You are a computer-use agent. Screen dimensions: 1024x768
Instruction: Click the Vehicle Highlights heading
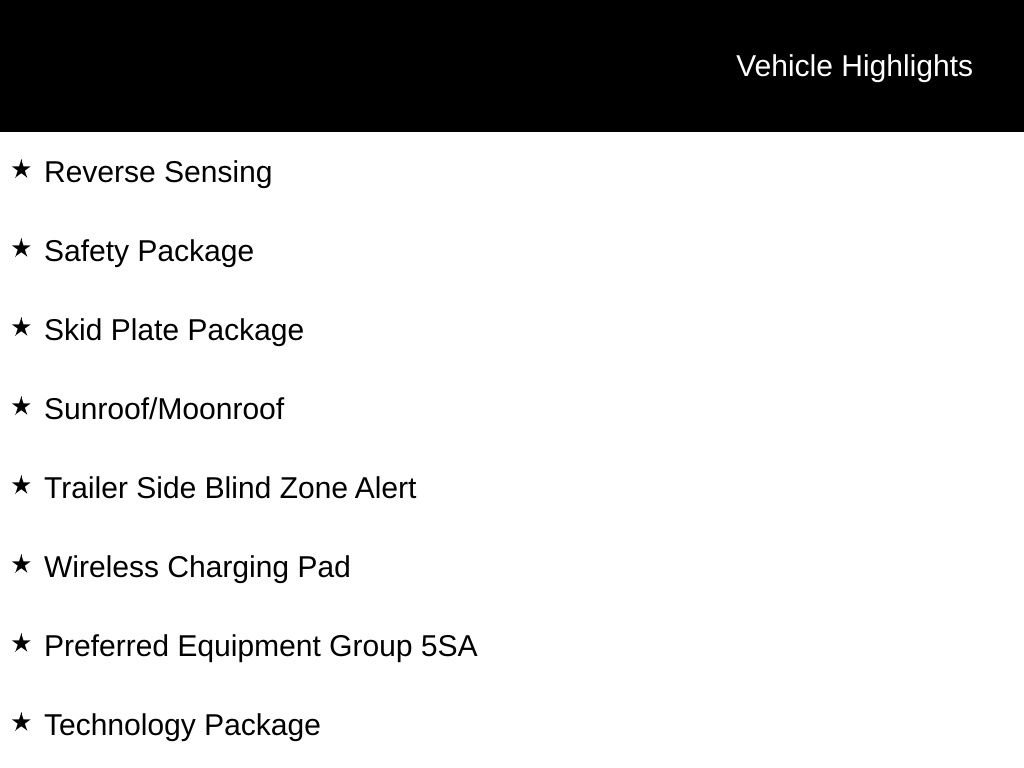854,67
